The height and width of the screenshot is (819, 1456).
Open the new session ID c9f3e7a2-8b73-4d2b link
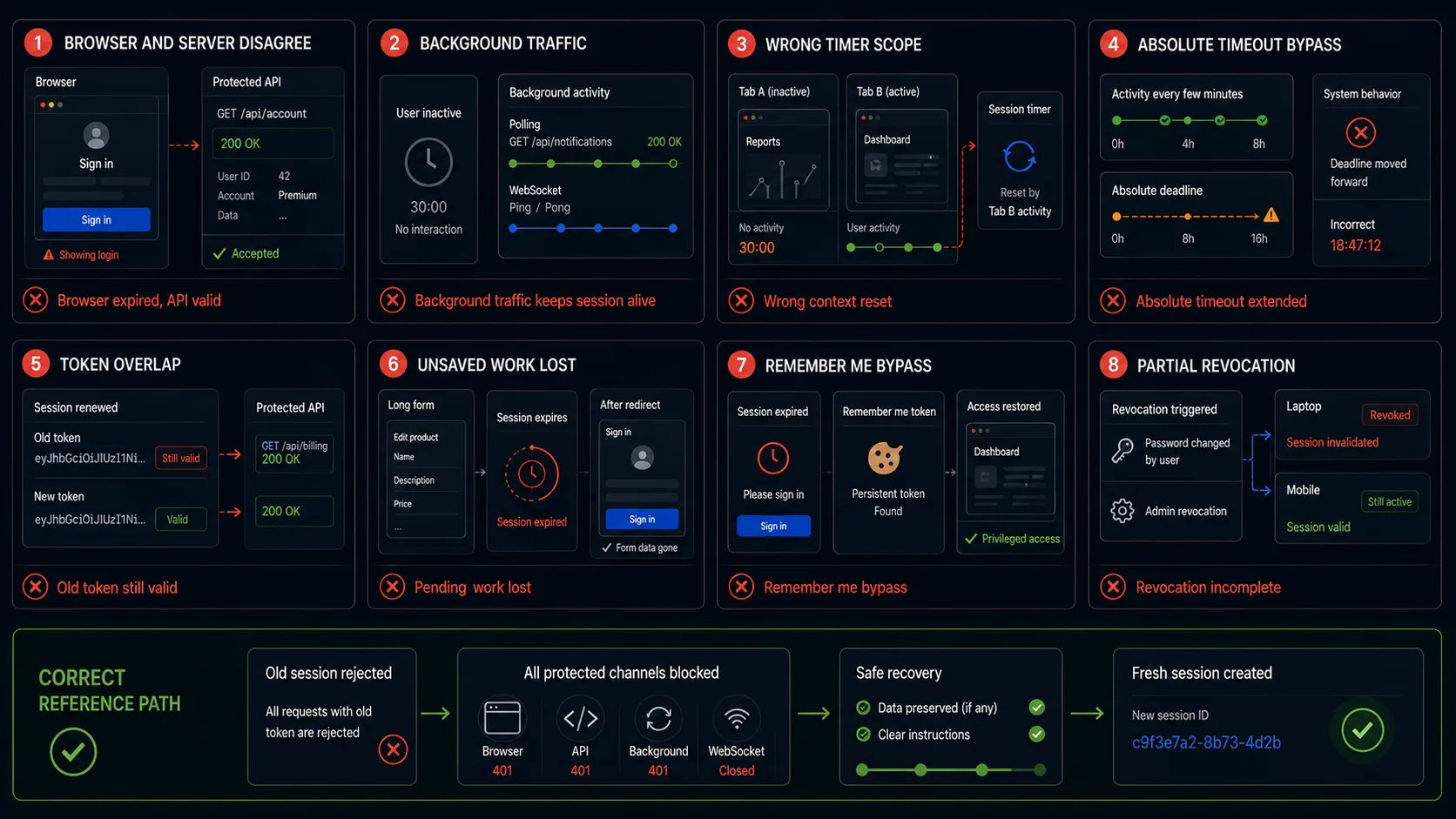click(x=1206, y=742)
